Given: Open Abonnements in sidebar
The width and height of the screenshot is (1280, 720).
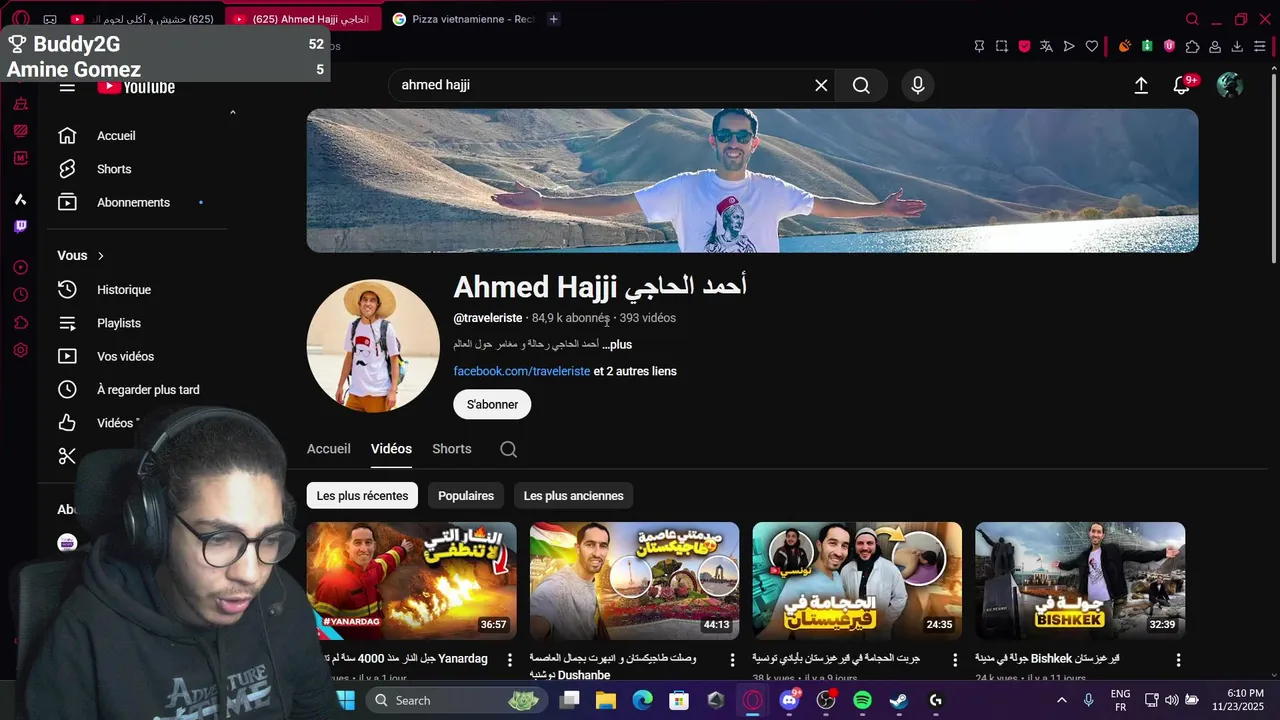Looking at the screenshot, I should pos(135,202).
